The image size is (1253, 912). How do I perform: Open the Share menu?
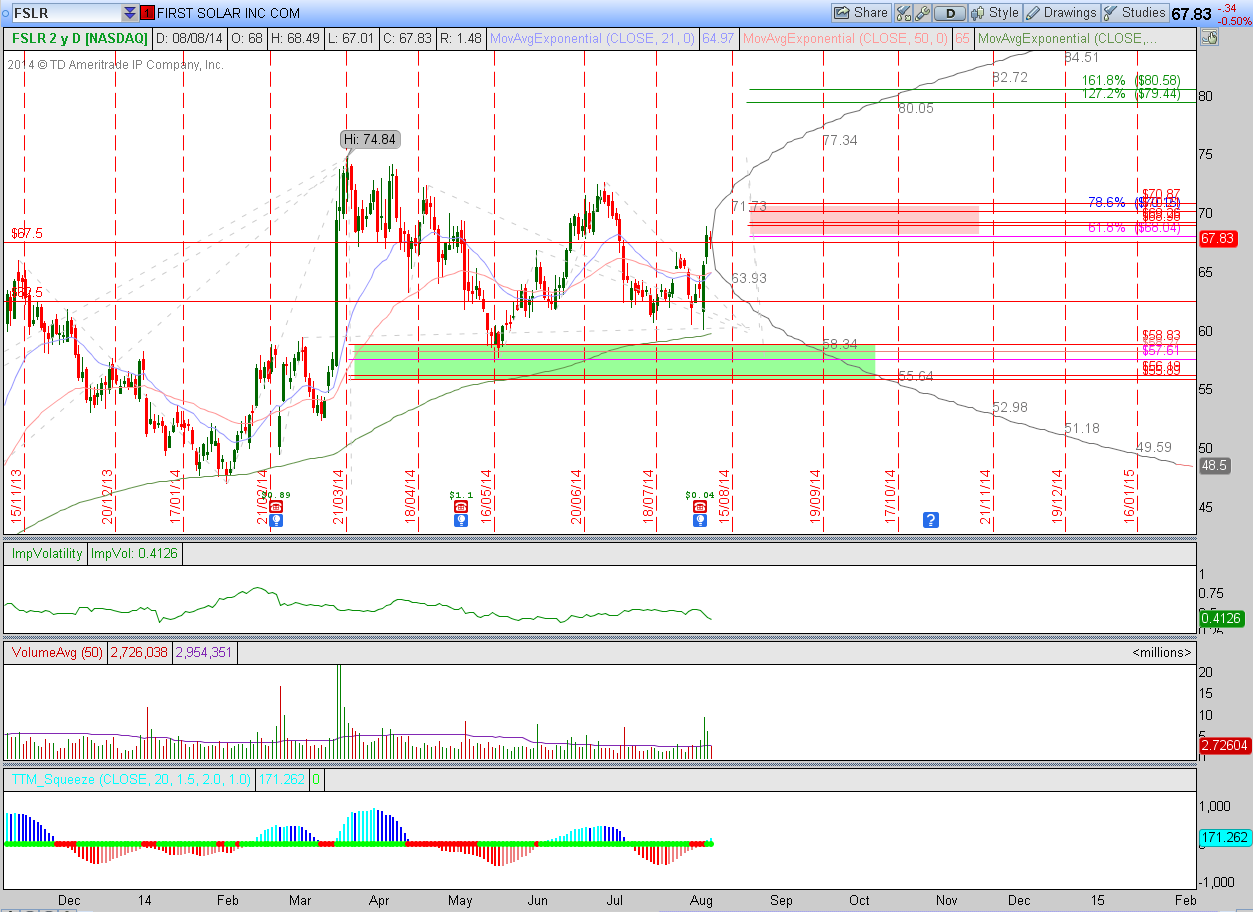click(x=861, y=13)
